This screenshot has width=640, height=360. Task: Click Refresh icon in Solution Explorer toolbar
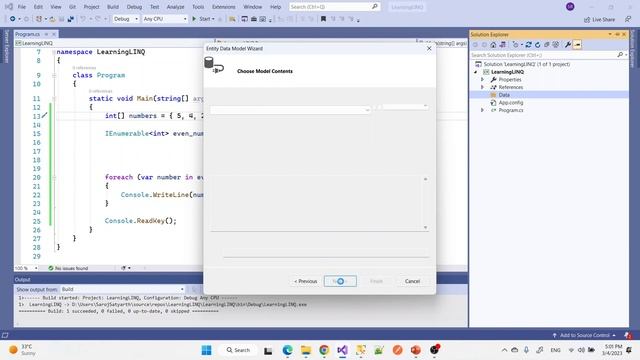point(538,45)
